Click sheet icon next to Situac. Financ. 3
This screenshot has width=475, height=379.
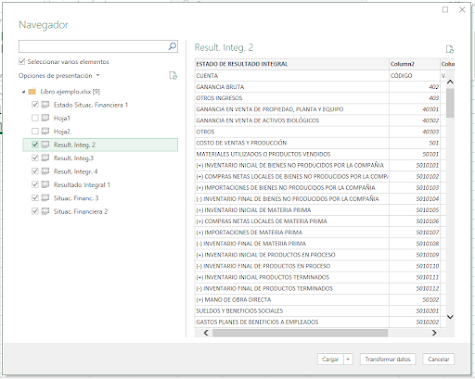(x=45, y=198)
